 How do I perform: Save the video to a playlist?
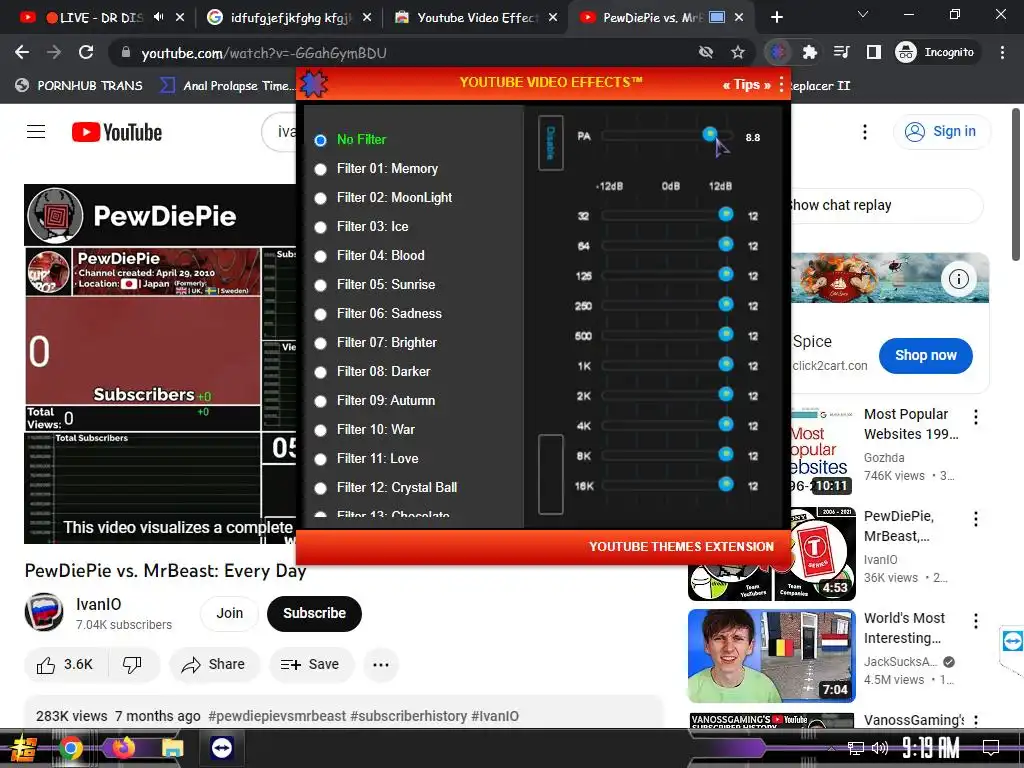pyautogui.click(x=310, y=665)
